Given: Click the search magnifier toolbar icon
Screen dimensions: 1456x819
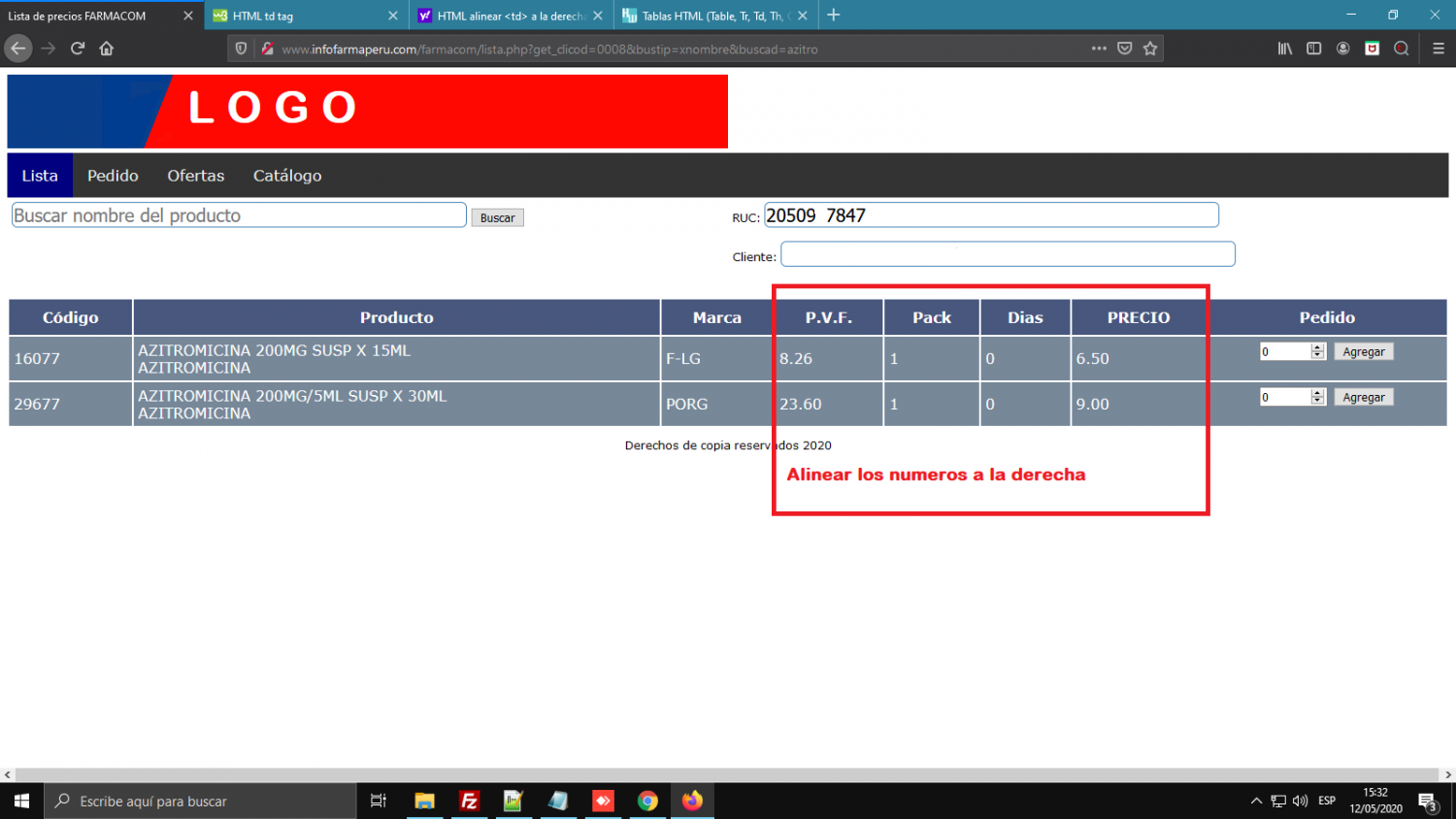Looking at the screenshot, I should [x=1402, y=49].
